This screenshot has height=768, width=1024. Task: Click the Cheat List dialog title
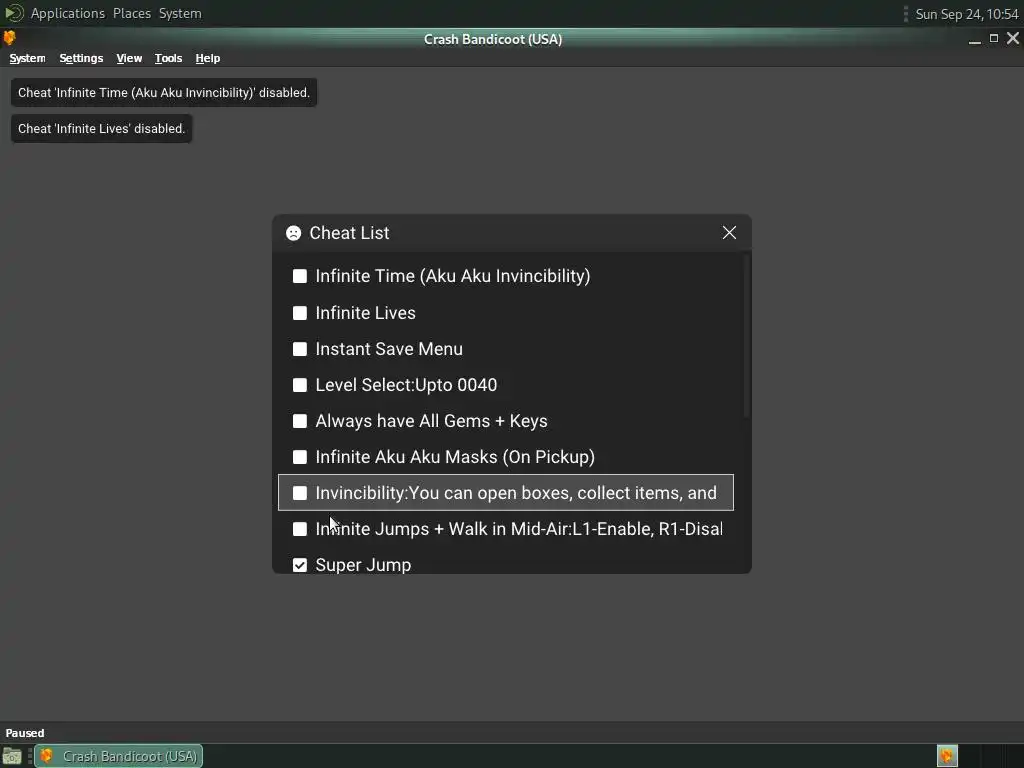pos(349,233)
